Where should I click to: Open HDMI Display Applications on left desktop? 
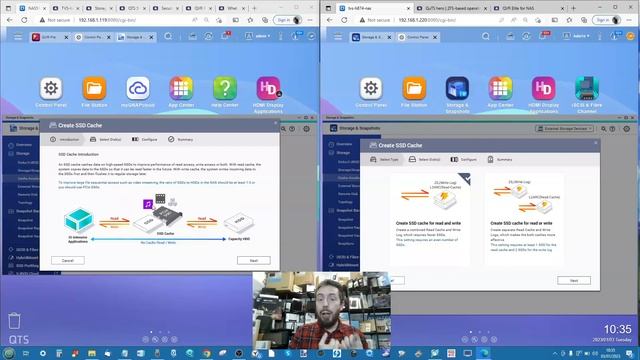pos(268,88)
